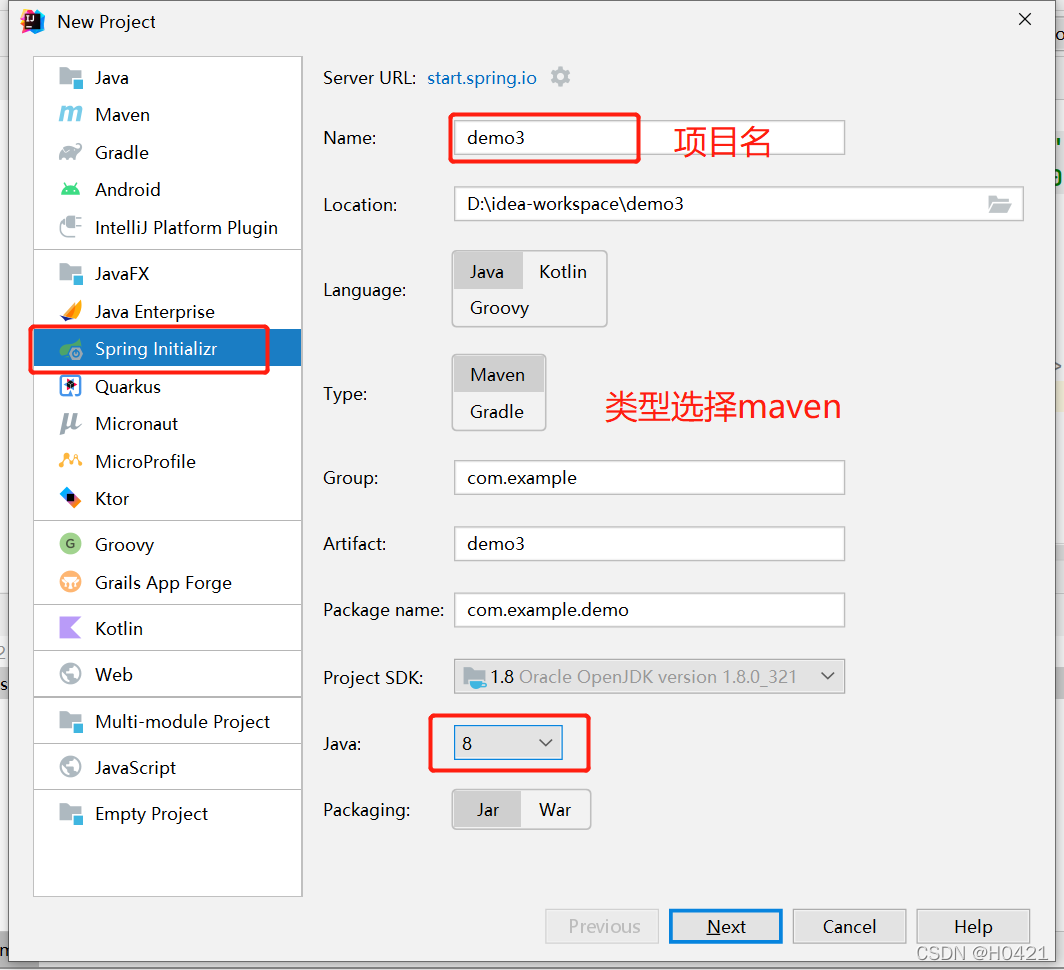Click the Next button
1064x970 pixels.
(x=725, y=927)
